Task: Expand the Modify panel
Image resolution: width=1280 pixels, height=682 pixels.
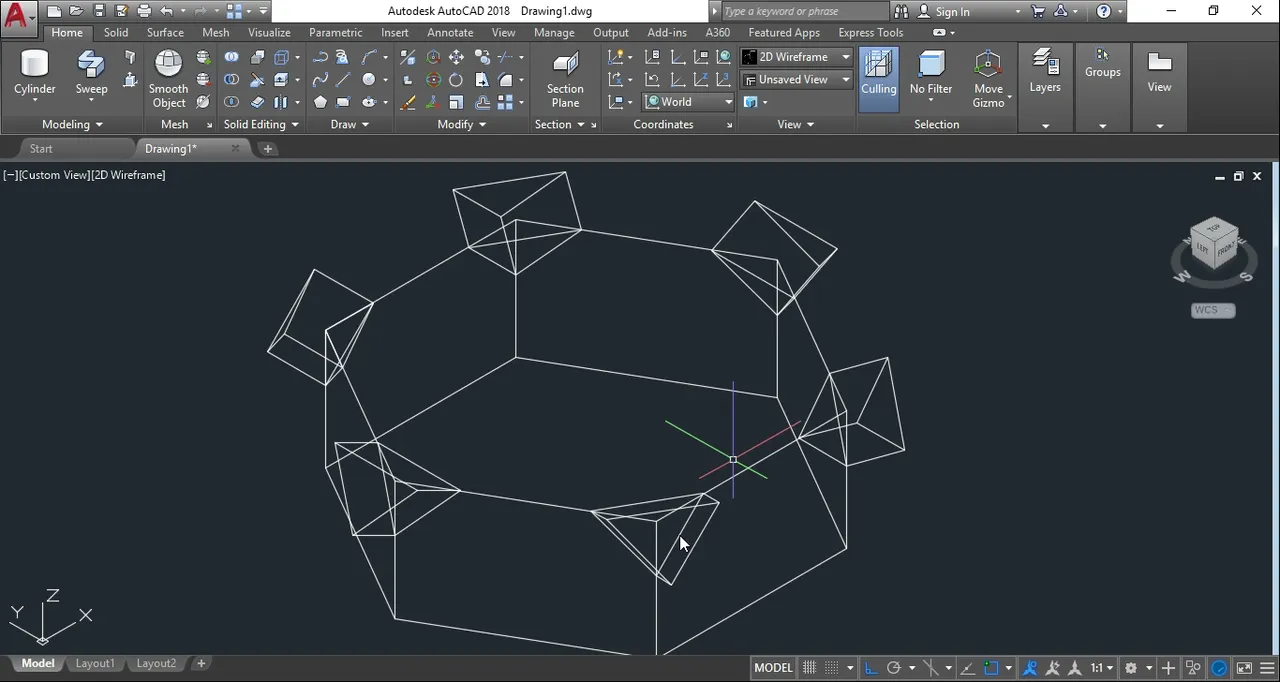Action: [x=462, y=124]
